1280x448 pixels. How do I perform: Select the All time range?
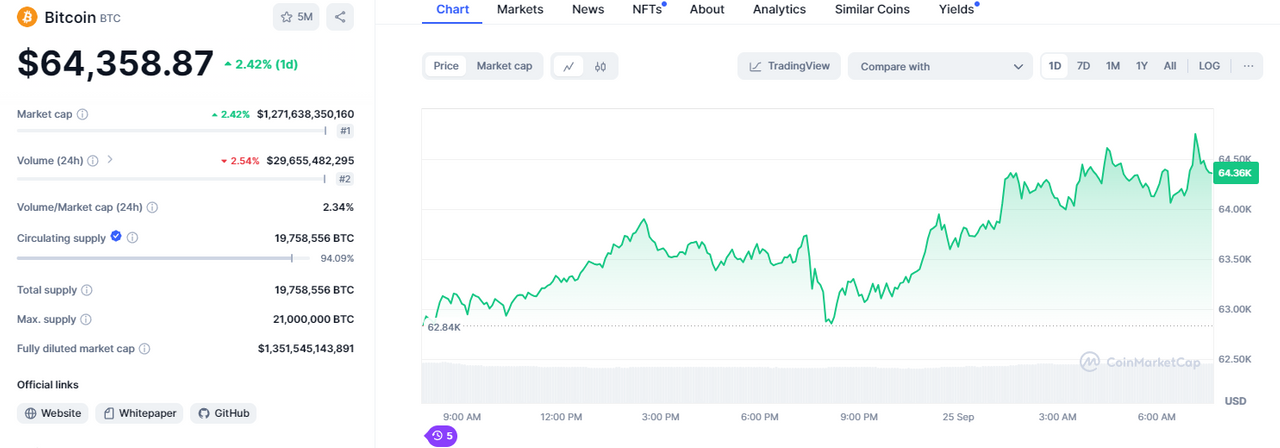[1170, 66]
